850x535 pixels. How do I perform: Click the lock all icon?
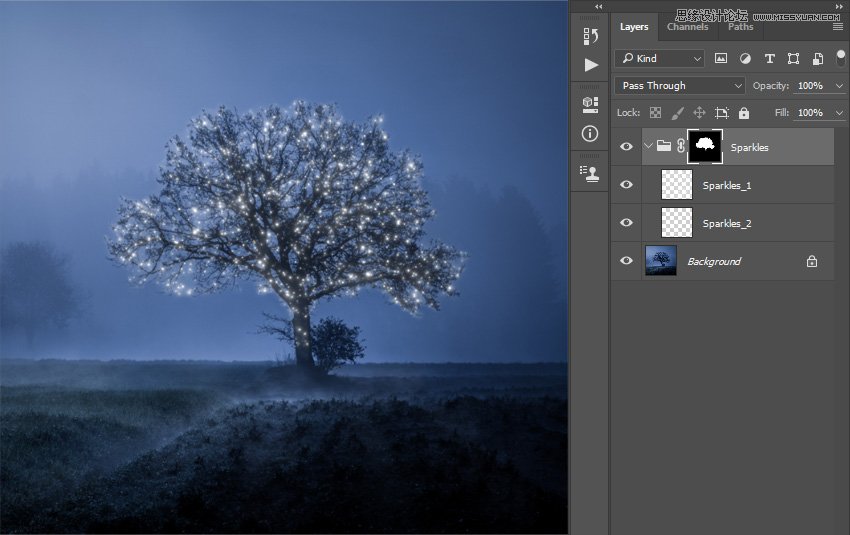click(743, 113)
